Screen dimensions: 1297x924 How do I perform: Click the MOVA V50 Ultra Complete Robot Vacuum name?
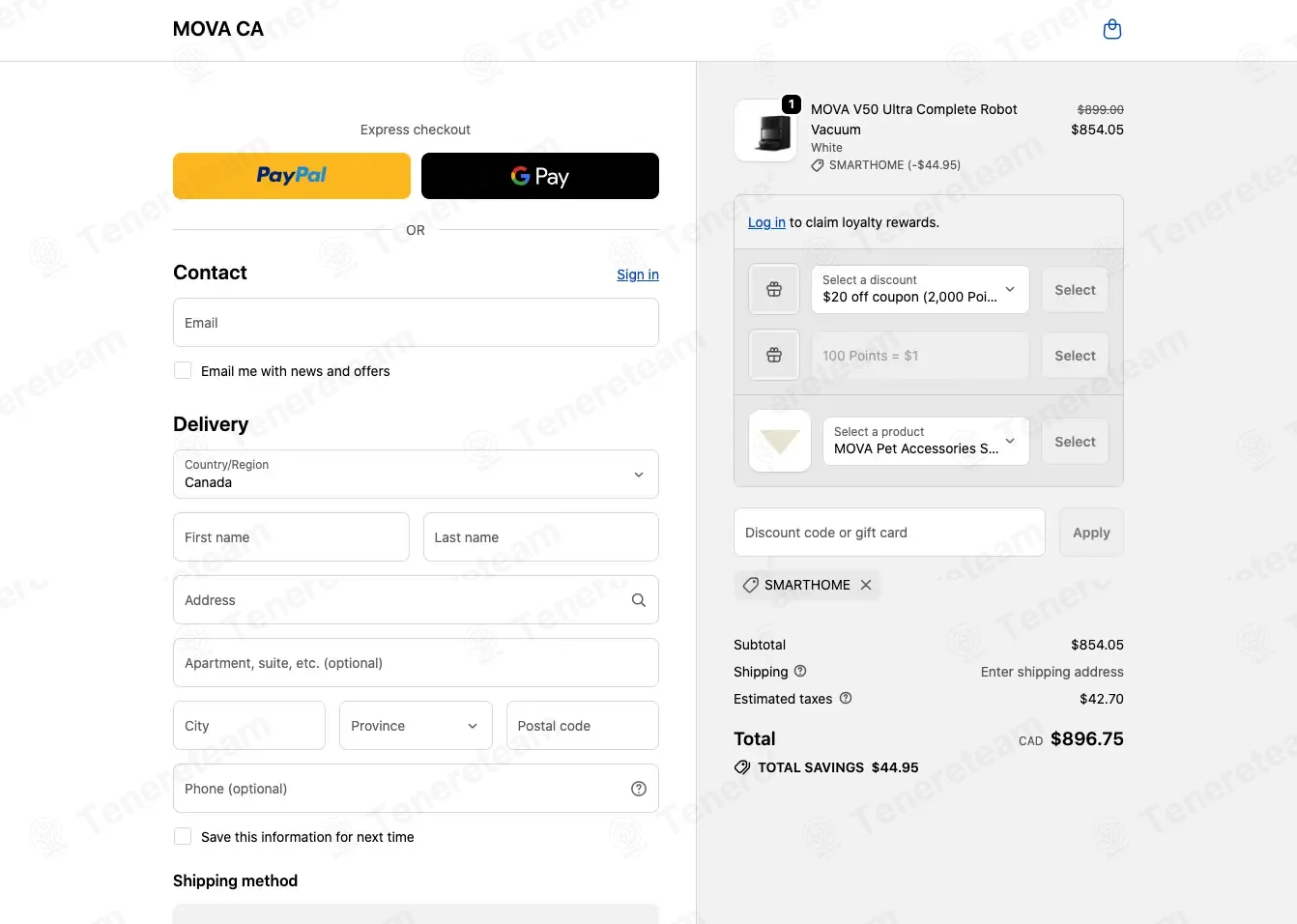pos(914,119)
